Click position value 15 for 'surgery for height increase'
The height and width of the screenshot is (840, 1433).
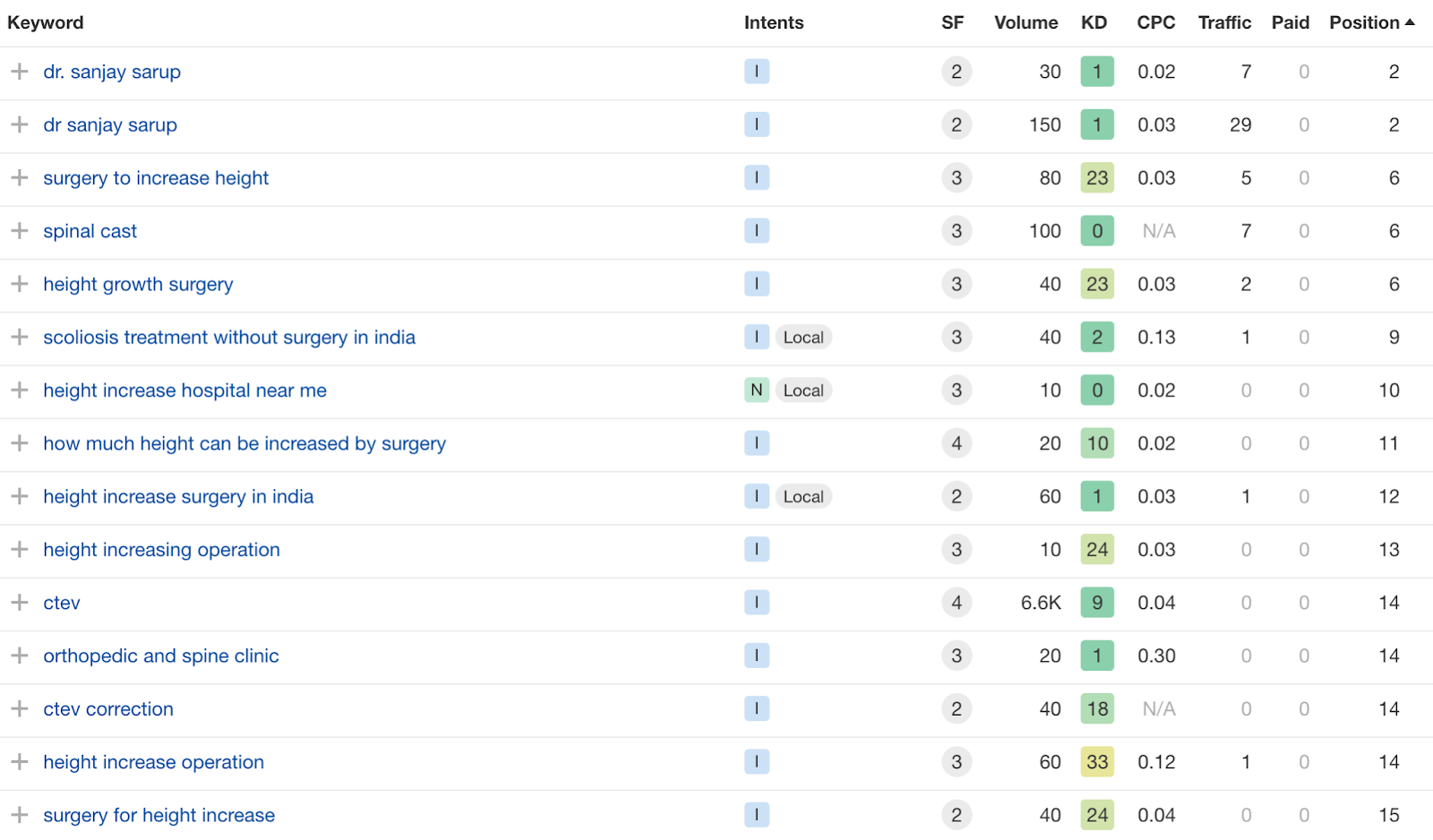pyautogui.click(x=1389, y=815)
